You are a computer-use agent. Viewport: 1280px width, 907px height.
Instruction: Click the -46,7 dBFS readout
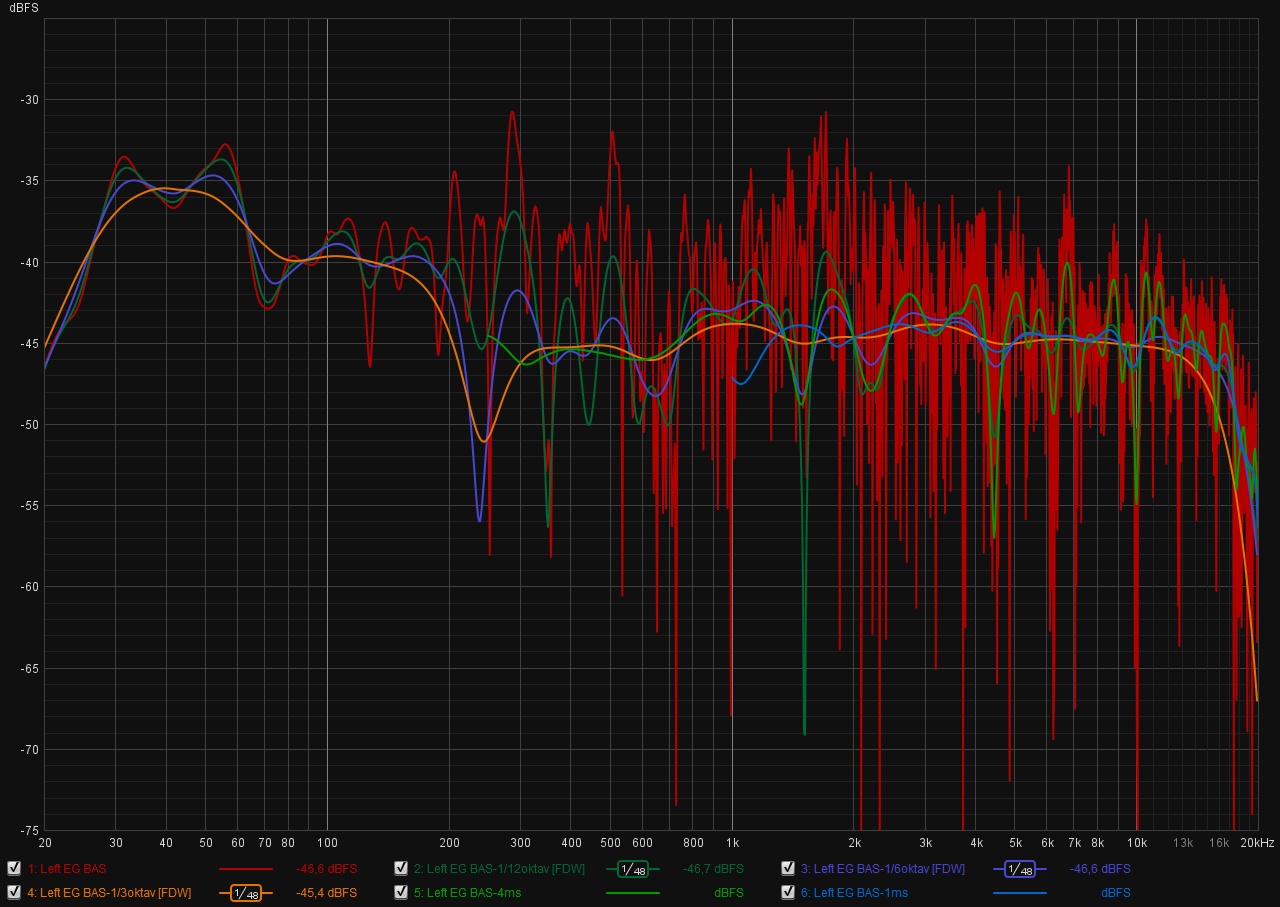pyautogui.click(x=713, y=869)
